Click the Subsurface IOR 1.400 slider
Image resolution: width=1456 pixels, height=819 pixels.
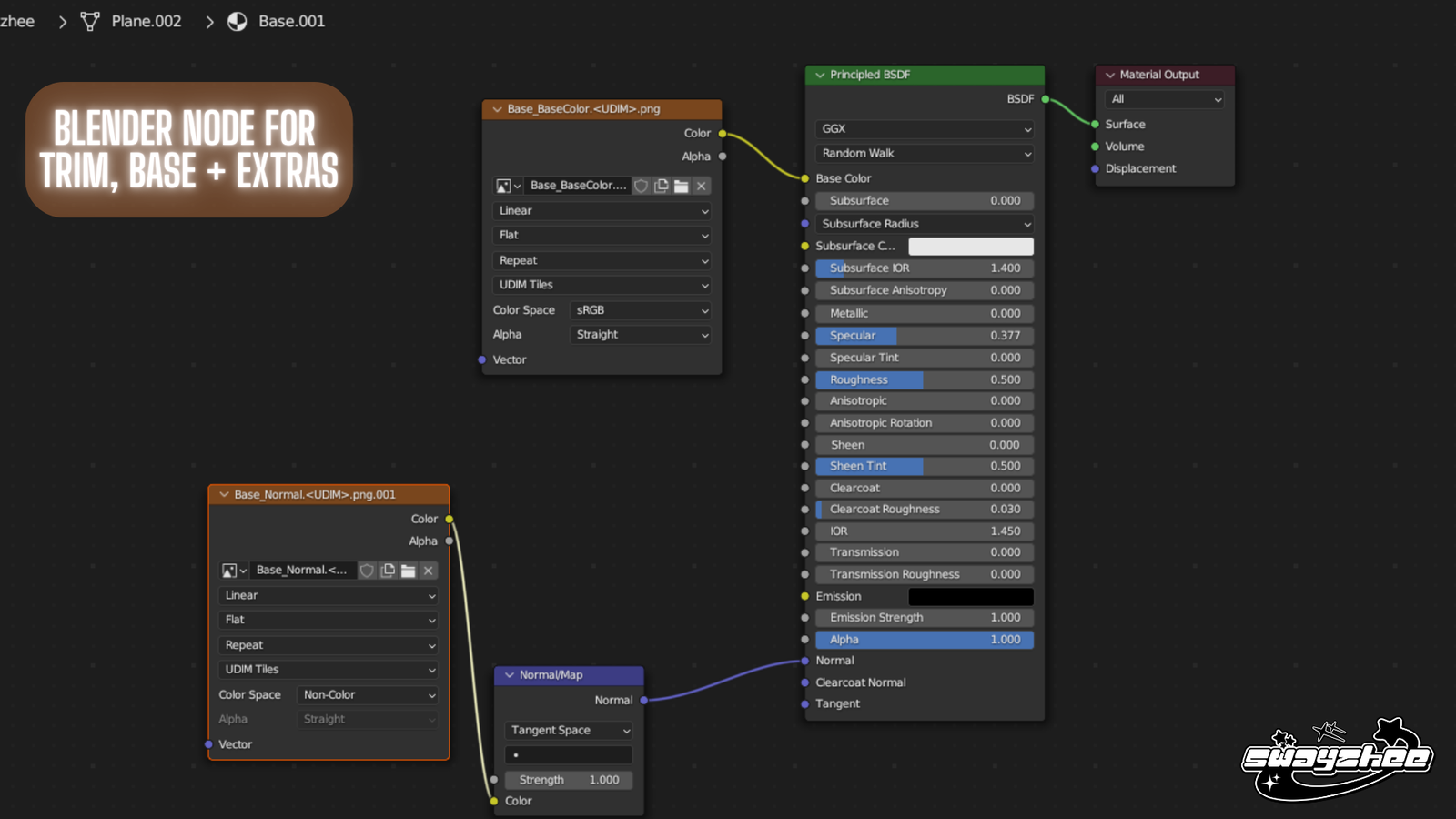[x=925, y=268]
